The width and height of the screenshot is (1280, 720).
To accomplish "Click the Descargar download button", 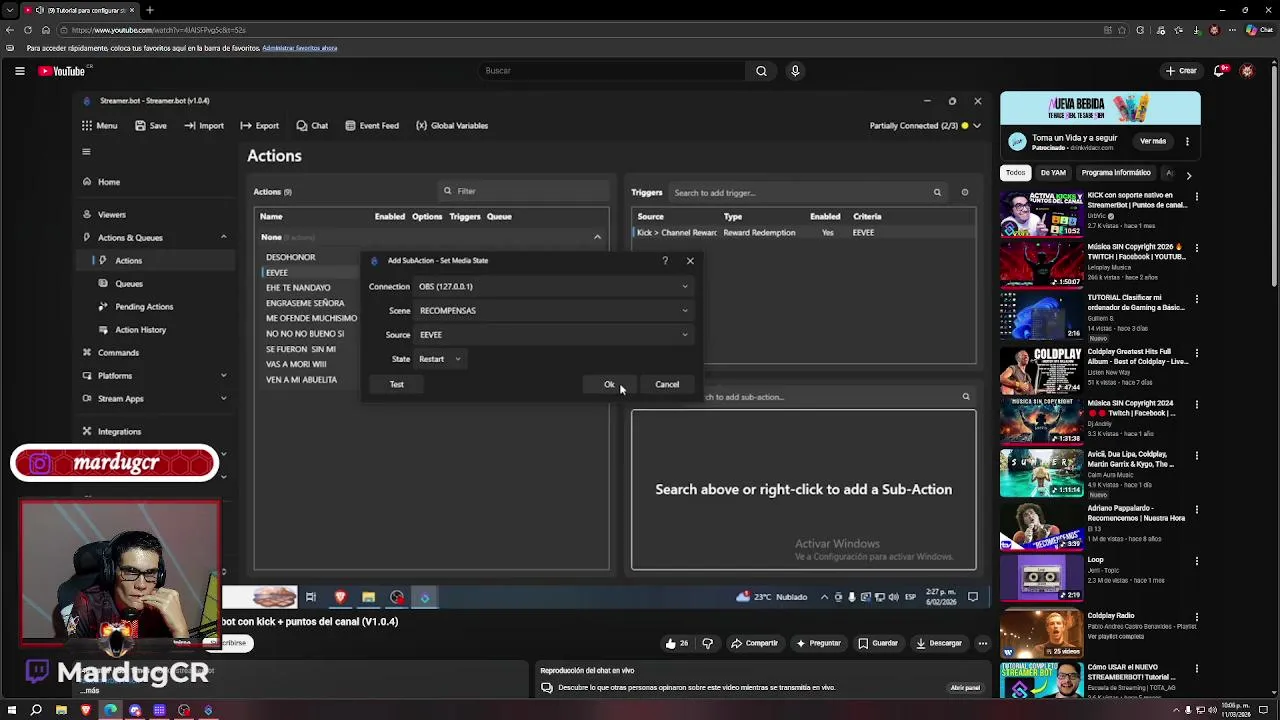I will coord(939,644).
